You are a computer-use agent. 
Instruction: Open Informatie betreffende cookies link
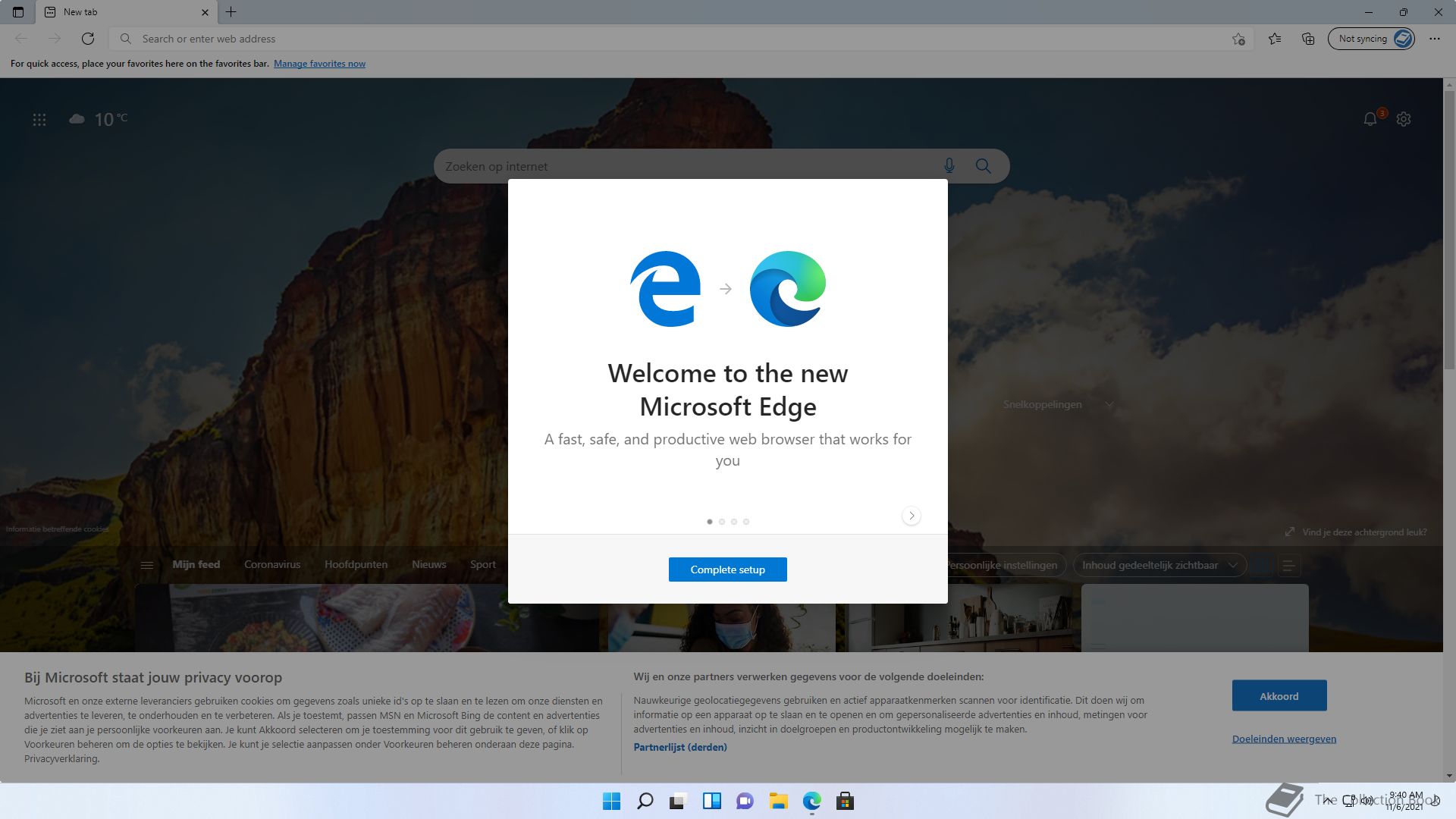point(58,529)
